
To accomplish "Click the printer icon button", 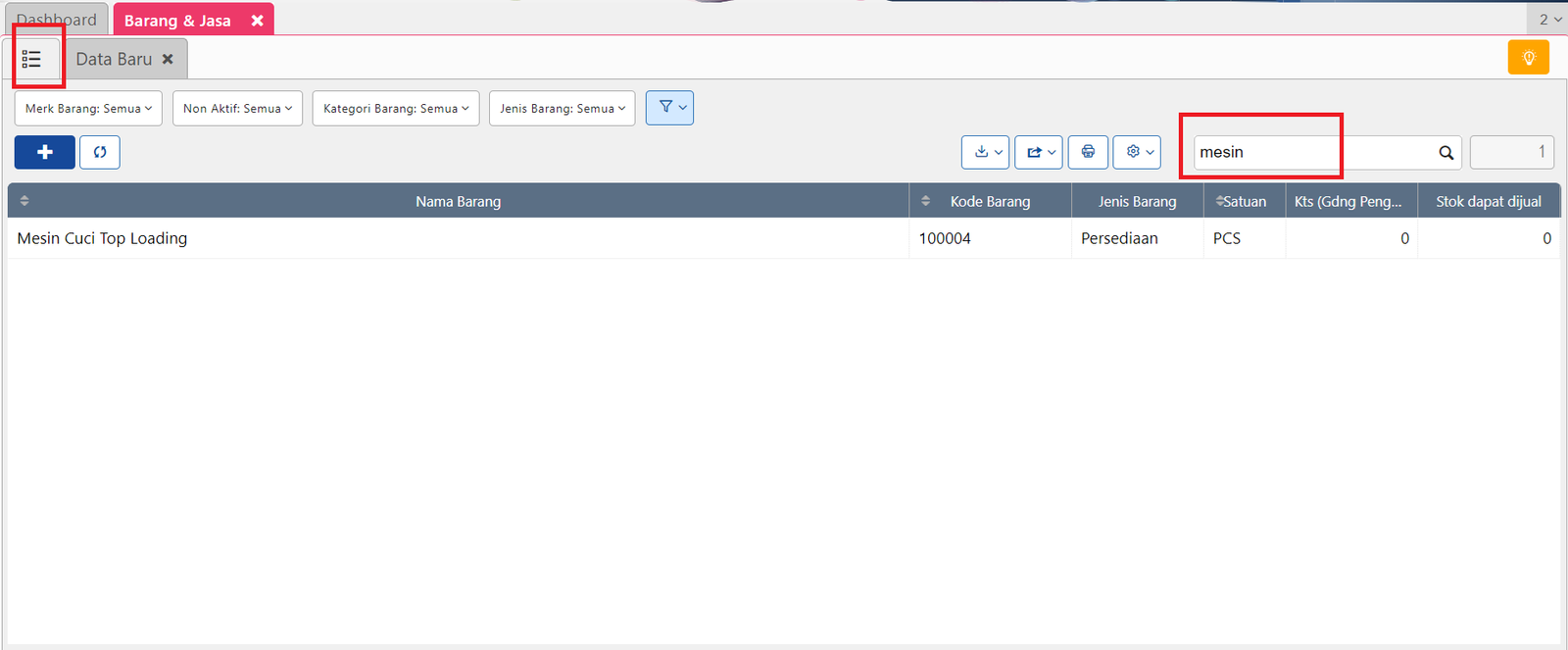I will [x=1088, y=152].
